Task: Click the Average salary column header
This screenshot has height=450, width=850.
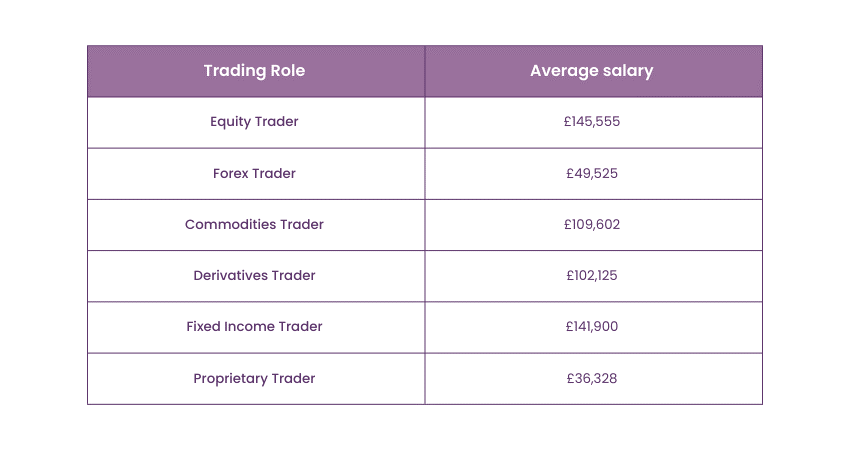Action: click(591, 71)
